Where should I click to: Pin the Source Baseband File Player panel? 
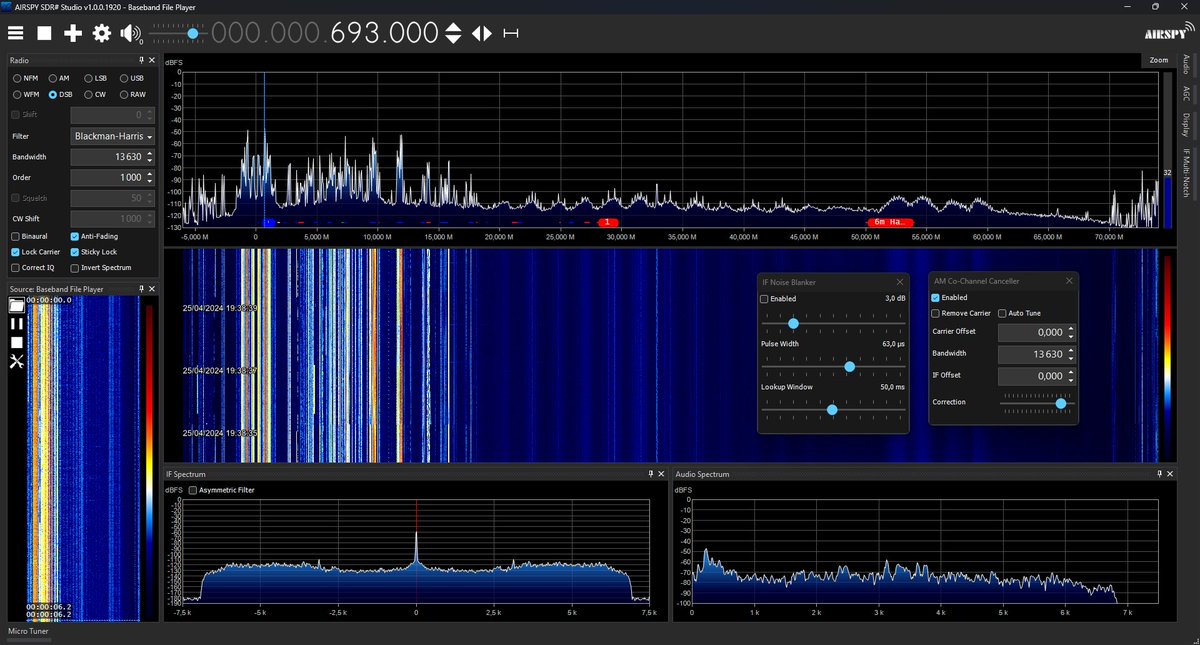point(142,289)
